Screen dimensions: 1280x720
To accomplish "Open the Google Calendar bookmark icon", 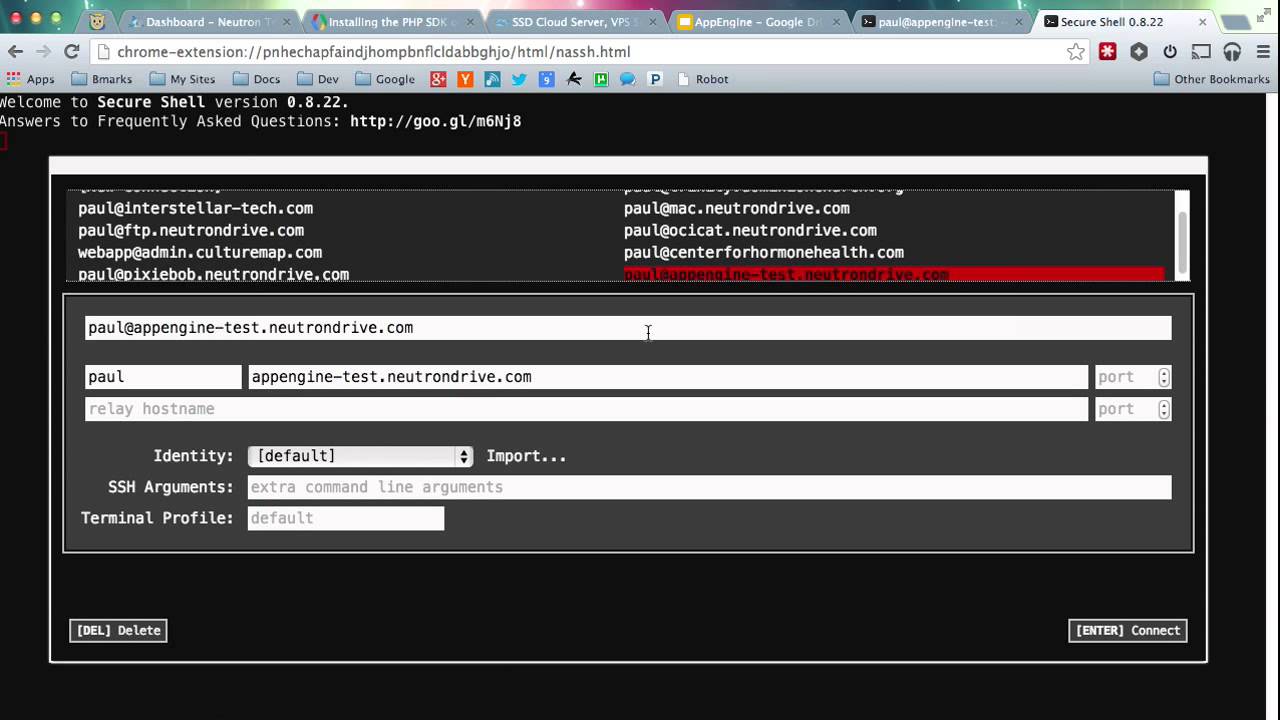I will [546, 79].
